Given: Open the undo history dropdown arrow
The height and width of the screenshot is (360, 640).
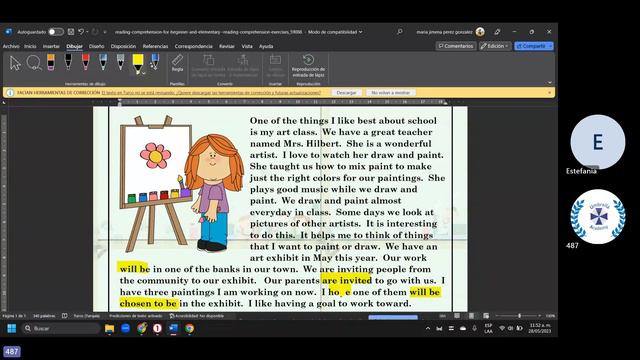Looking at the screenshot, I should coord(87,32).
